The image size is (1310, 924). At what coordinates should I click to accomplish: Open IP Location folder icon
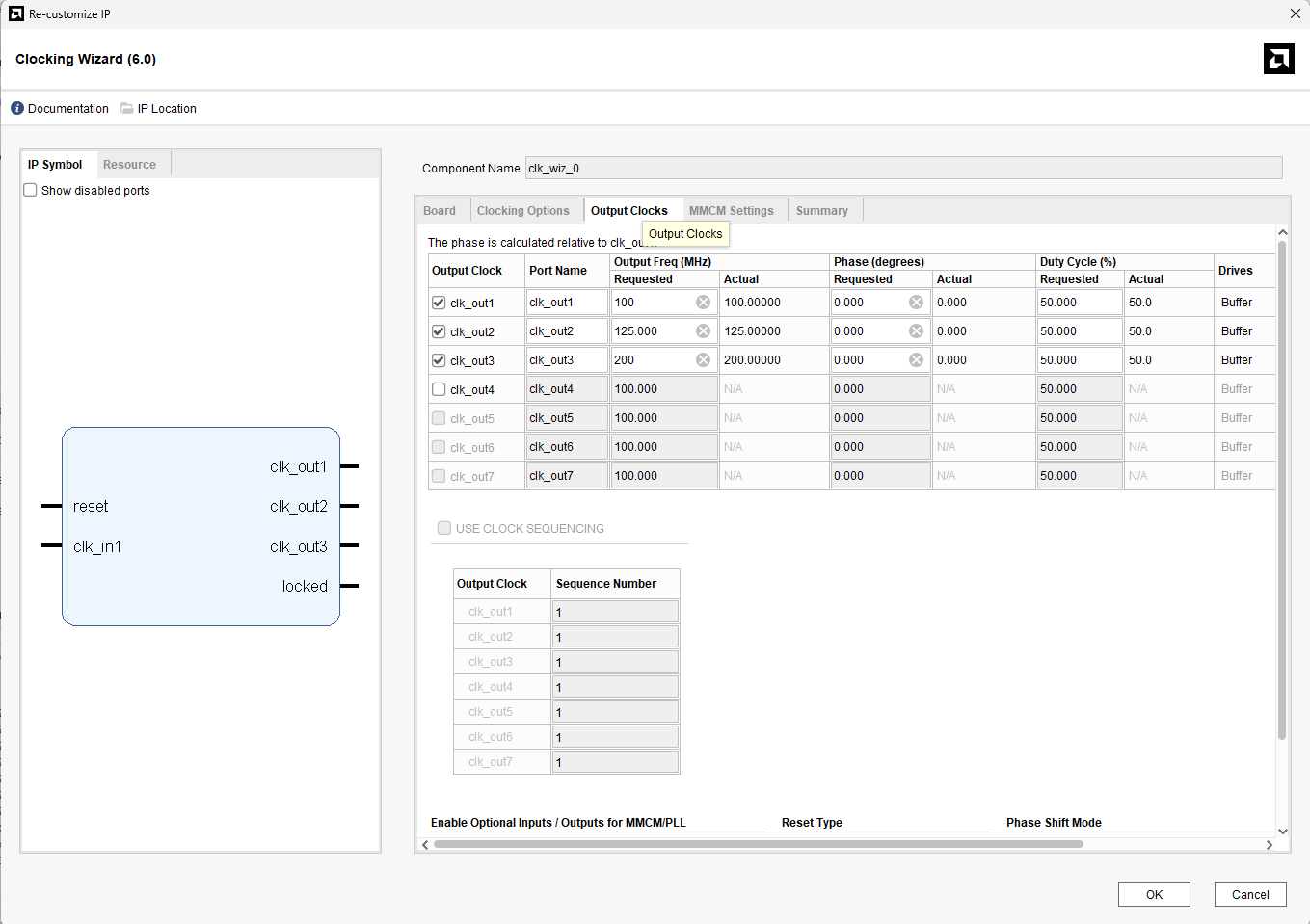tap(127, 108)
